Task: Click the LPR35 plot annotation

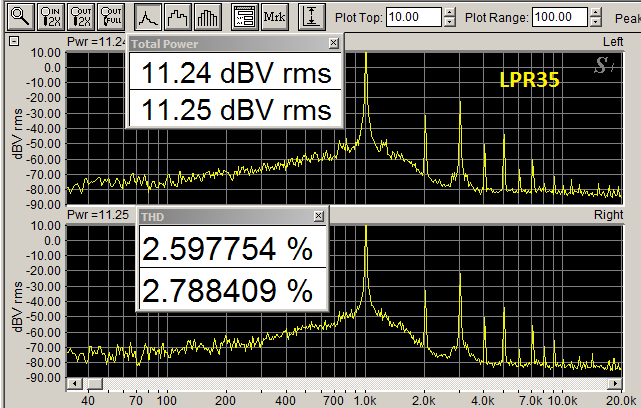Action: (x=529, y=79)
